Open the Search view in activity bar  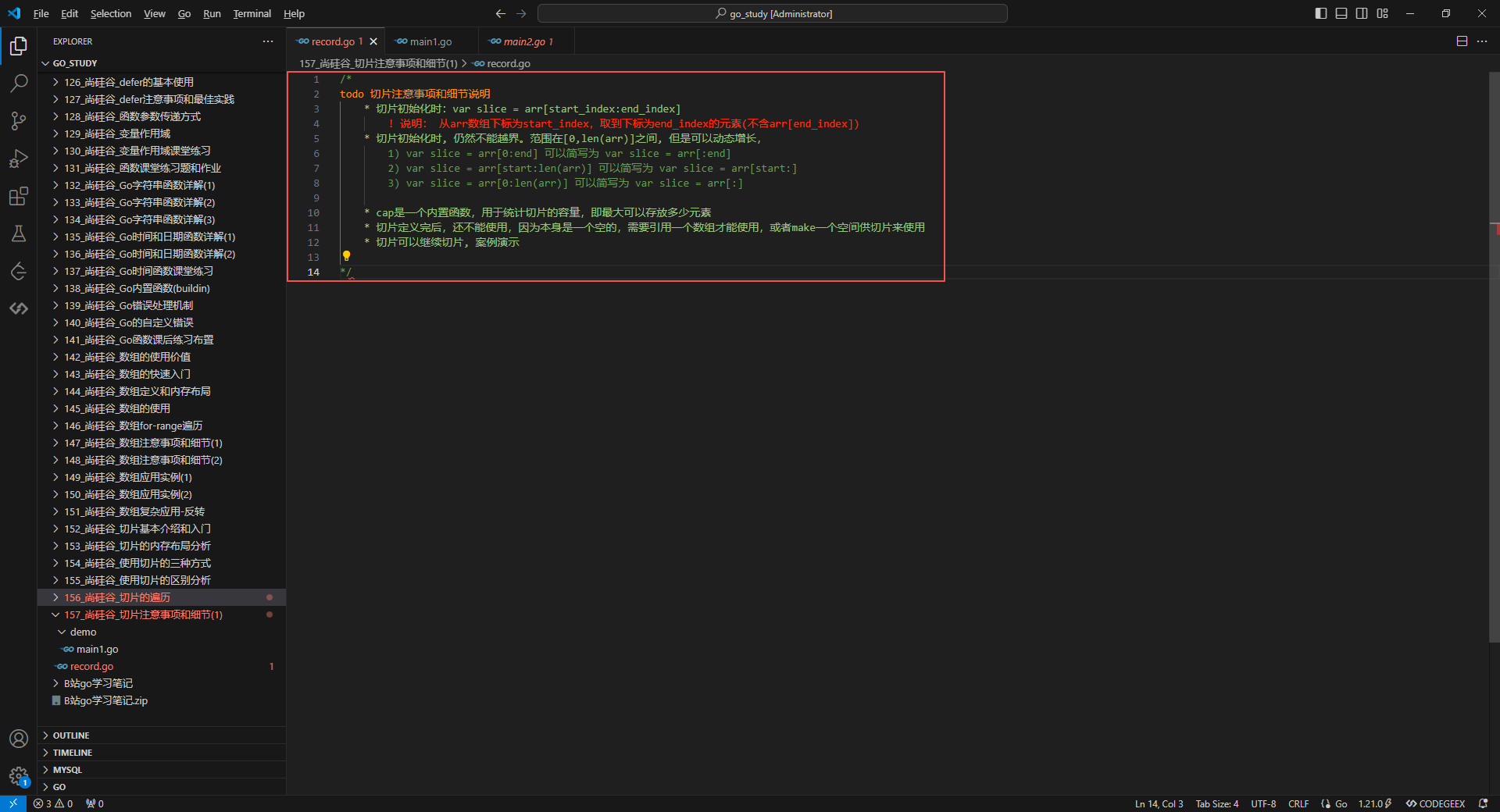pos(19,84)
